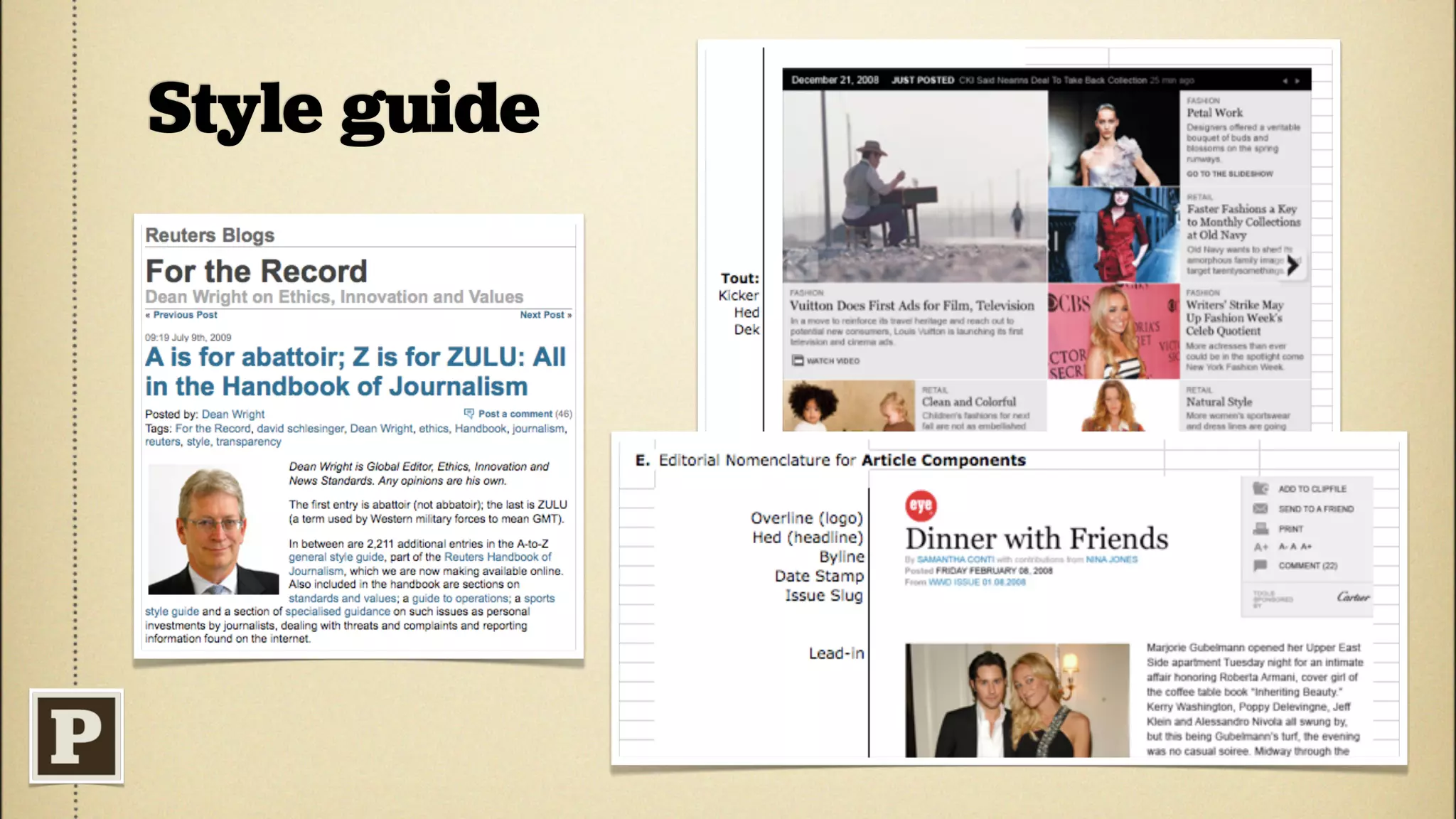
Task: Open Faster Fashions a Key headline
Action: (1243, 222)
